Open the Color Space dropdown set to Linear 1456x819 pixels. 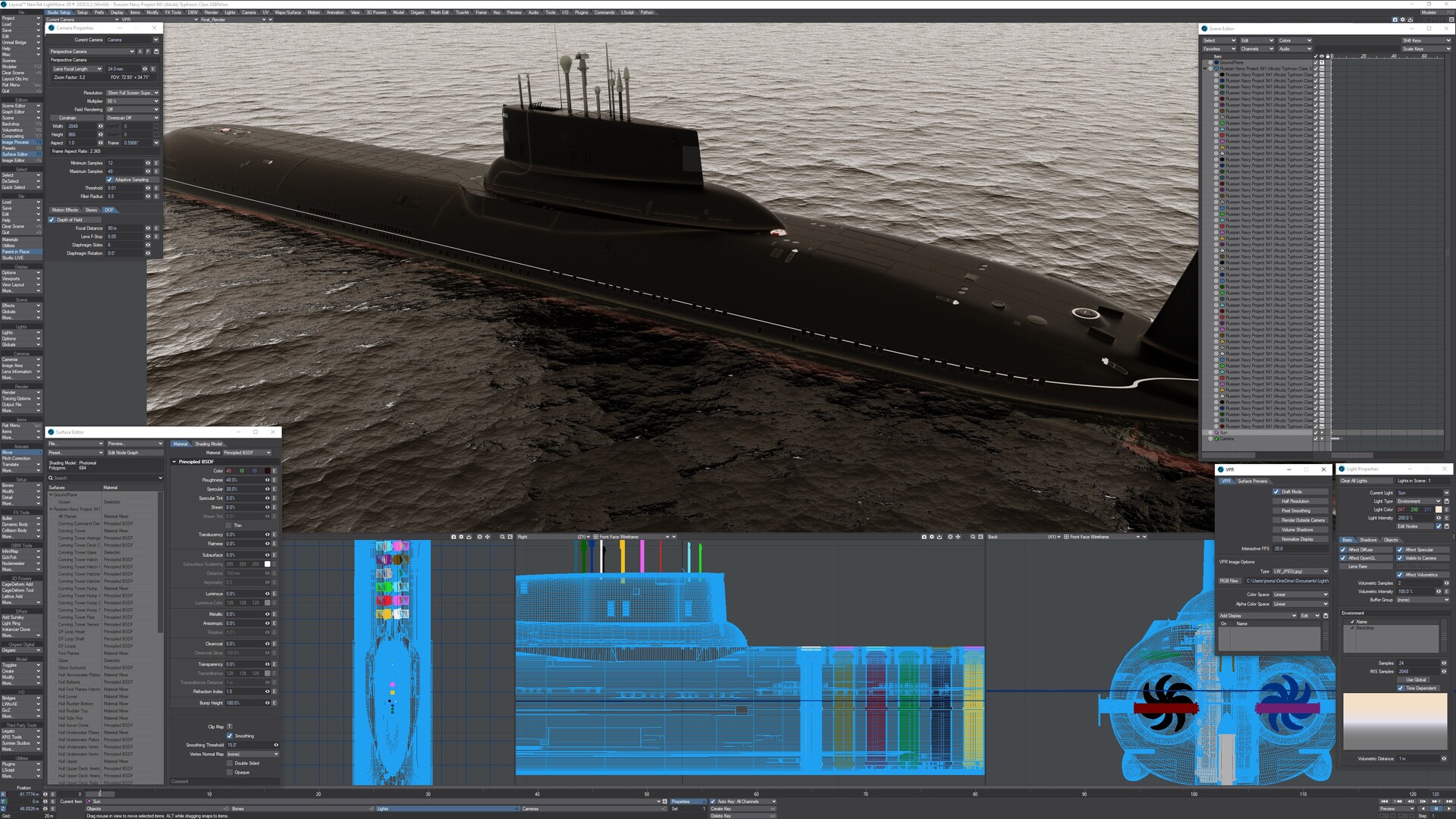1301,595
